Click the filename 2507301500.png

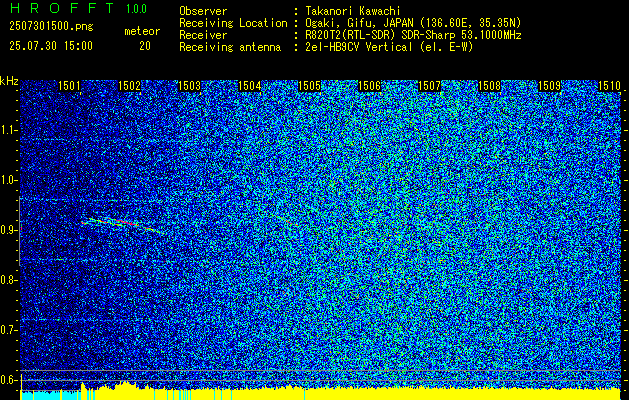(x=51, y=27)
